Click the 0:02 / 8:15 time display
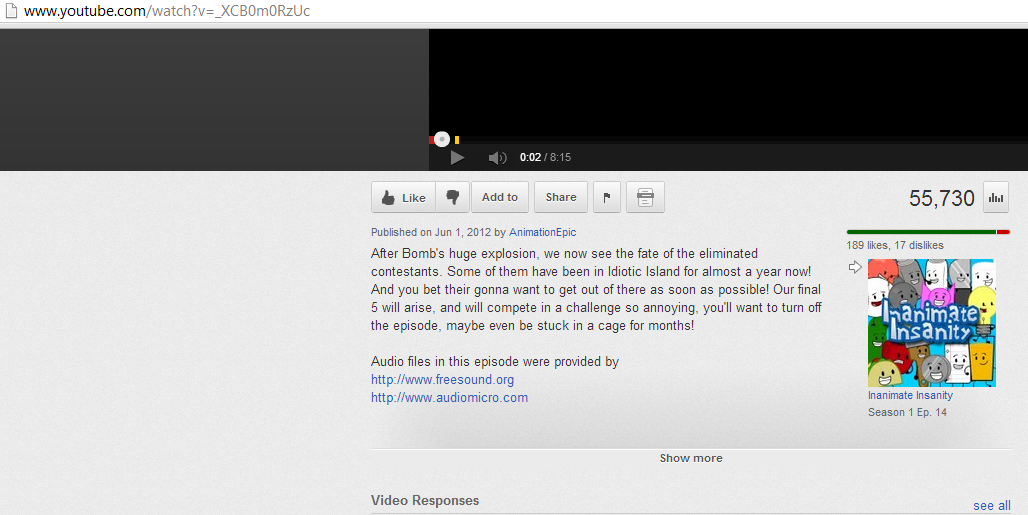This screenshot has width=1028, height=515. pos(545,157)
